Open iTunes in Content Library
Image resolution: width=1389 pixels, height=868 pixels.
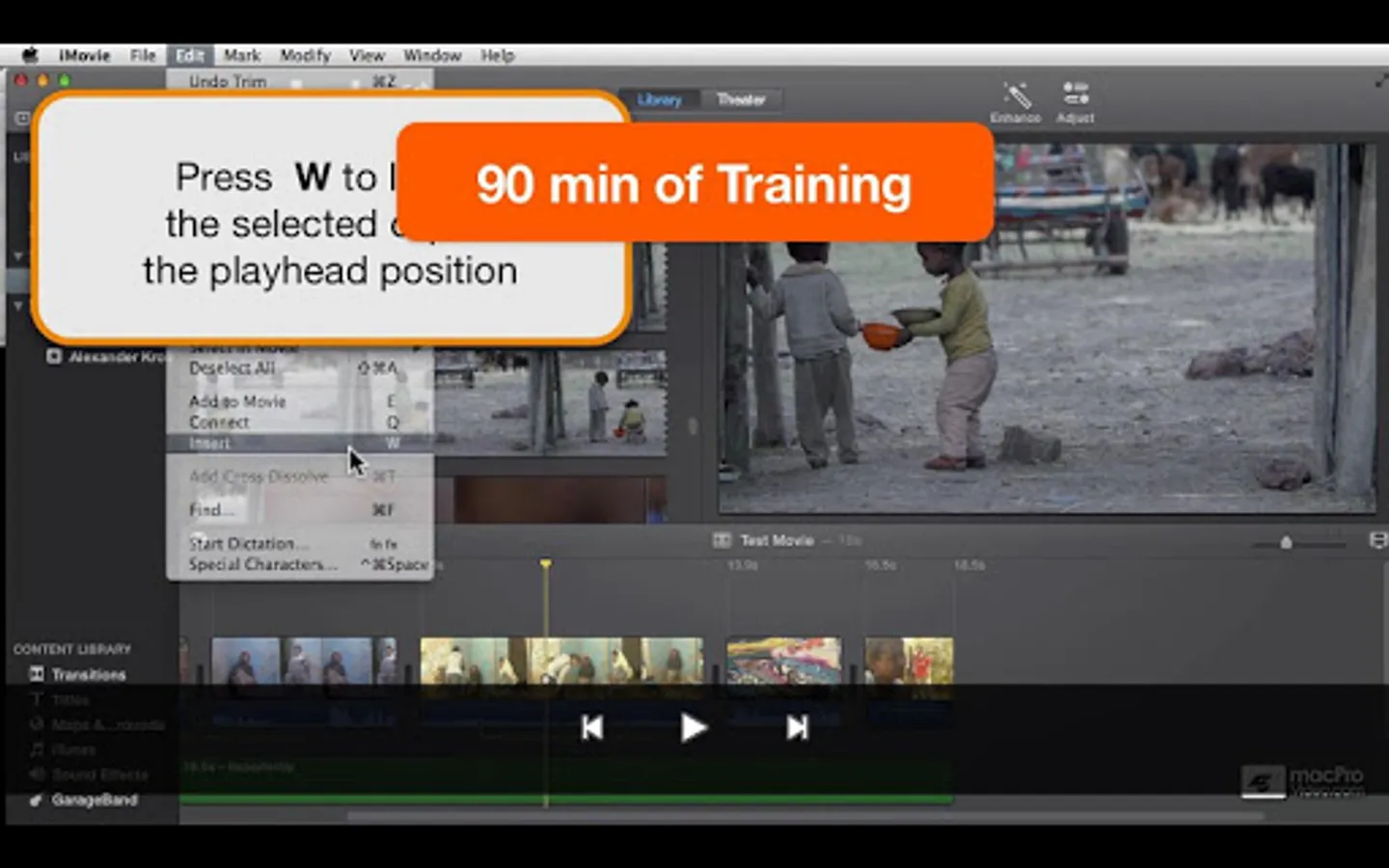point(63,749)
